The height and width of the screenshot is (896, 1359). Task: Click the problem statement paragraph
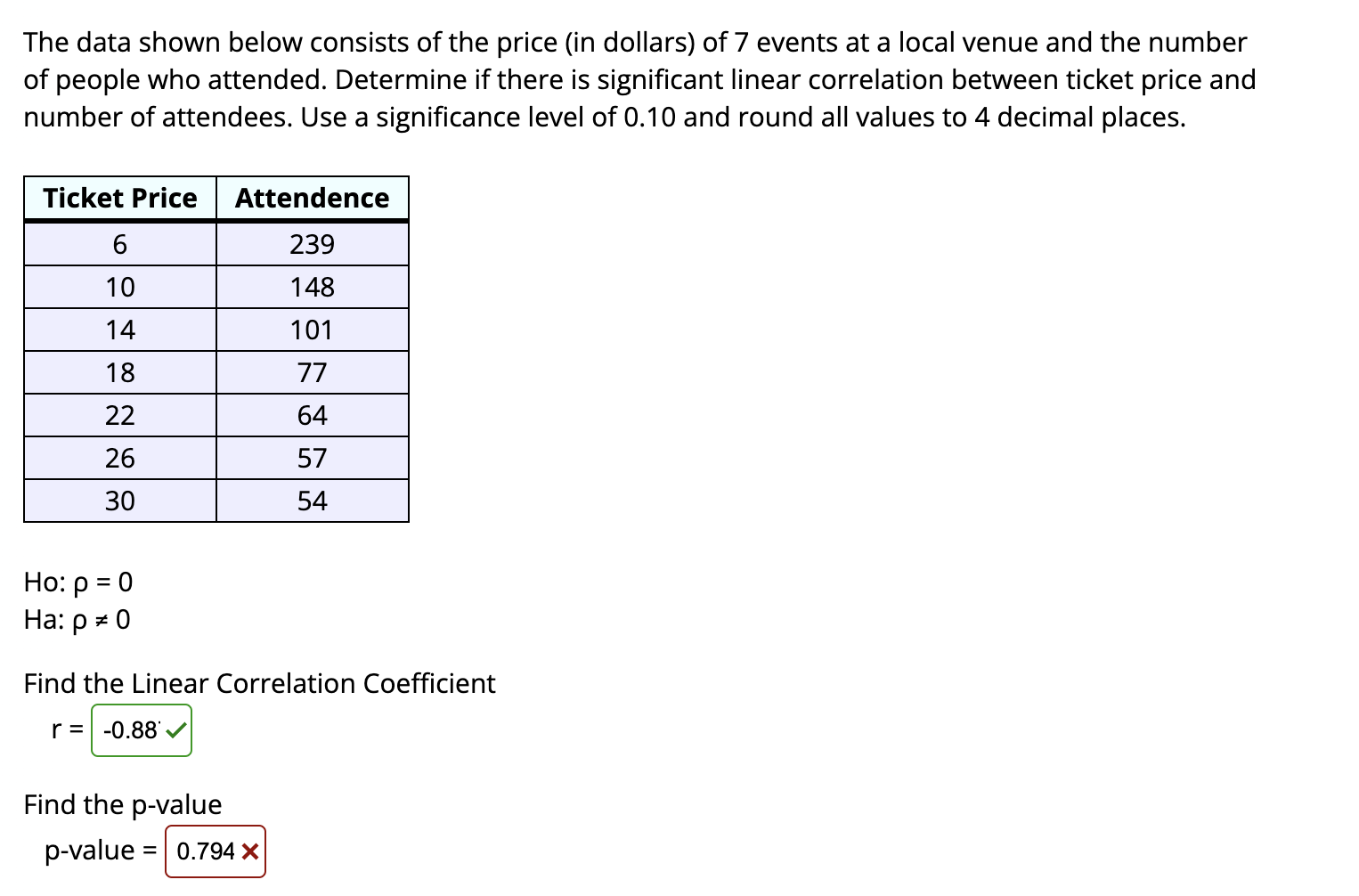pyautogui.click(x=639, y=79)
